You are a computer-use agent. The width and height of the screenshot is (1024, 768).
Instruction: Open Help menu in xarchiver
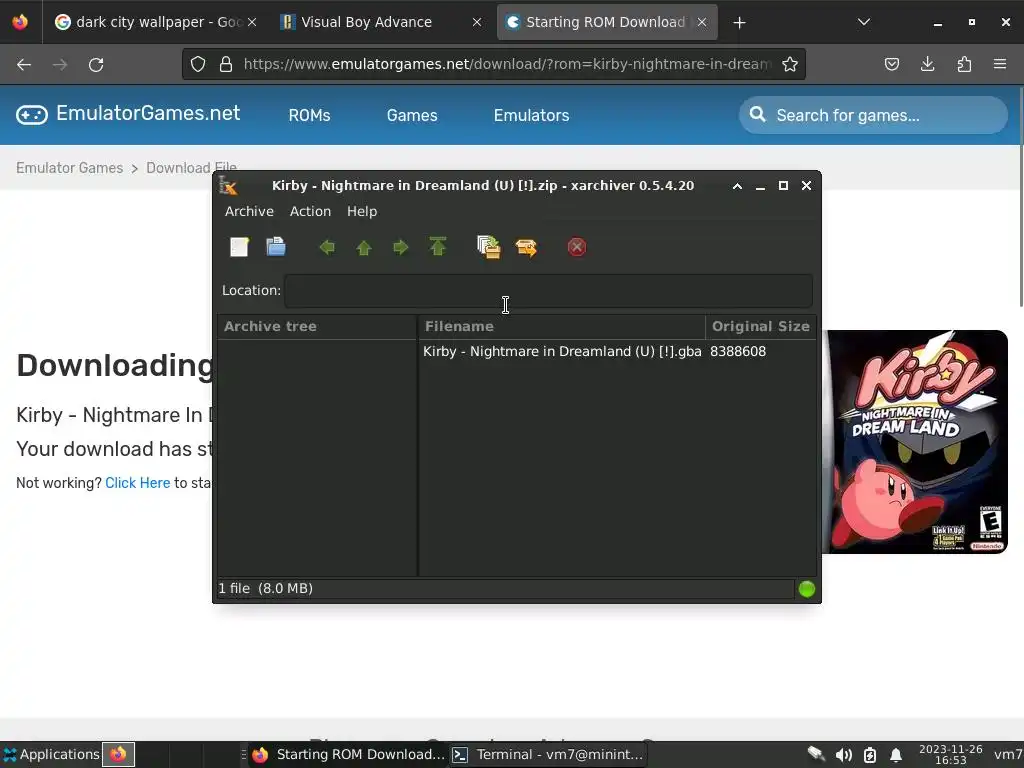362,212
